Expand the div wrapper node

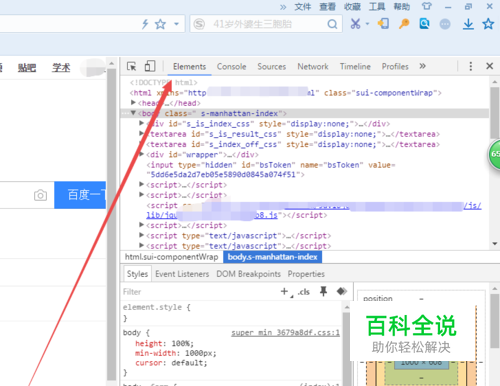(x=142, y=154)
